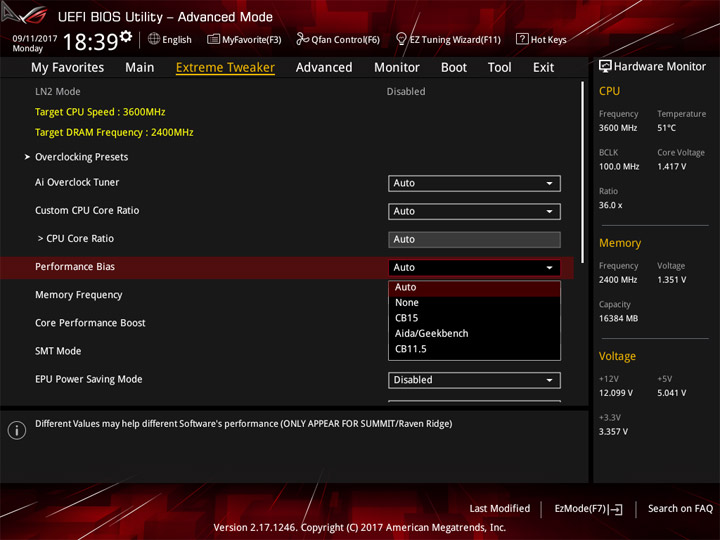This screenshot has height=540, width=720.
Task: Click EzMode exit arrow icon
Action: 616,509
